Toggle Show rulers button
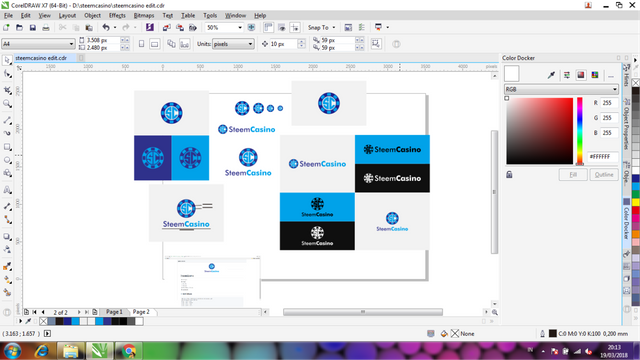Viewport: 640px width, 360px height. (x=268, y=27)
